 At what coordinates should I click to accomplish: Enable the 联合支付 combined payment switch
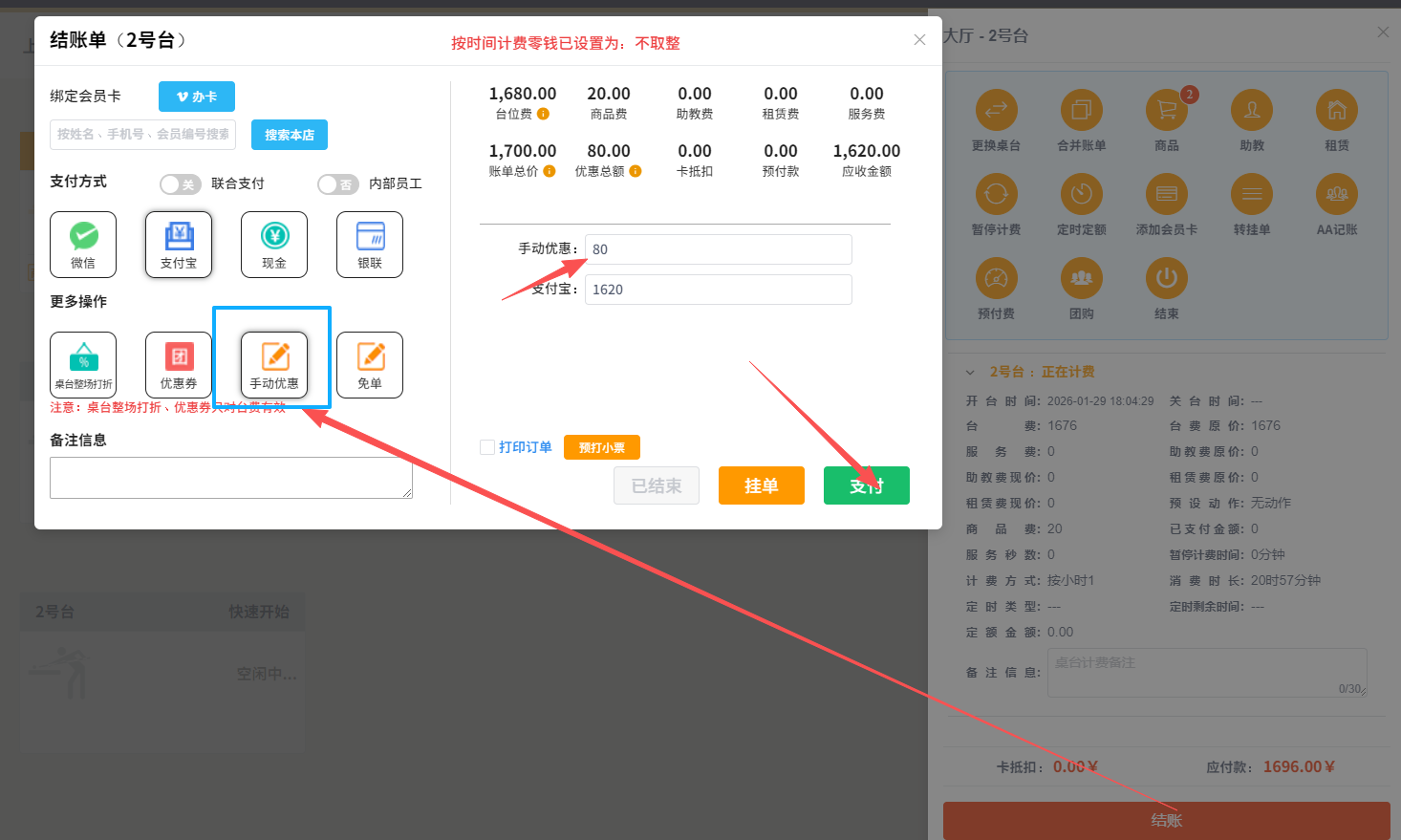click(180, 183)
